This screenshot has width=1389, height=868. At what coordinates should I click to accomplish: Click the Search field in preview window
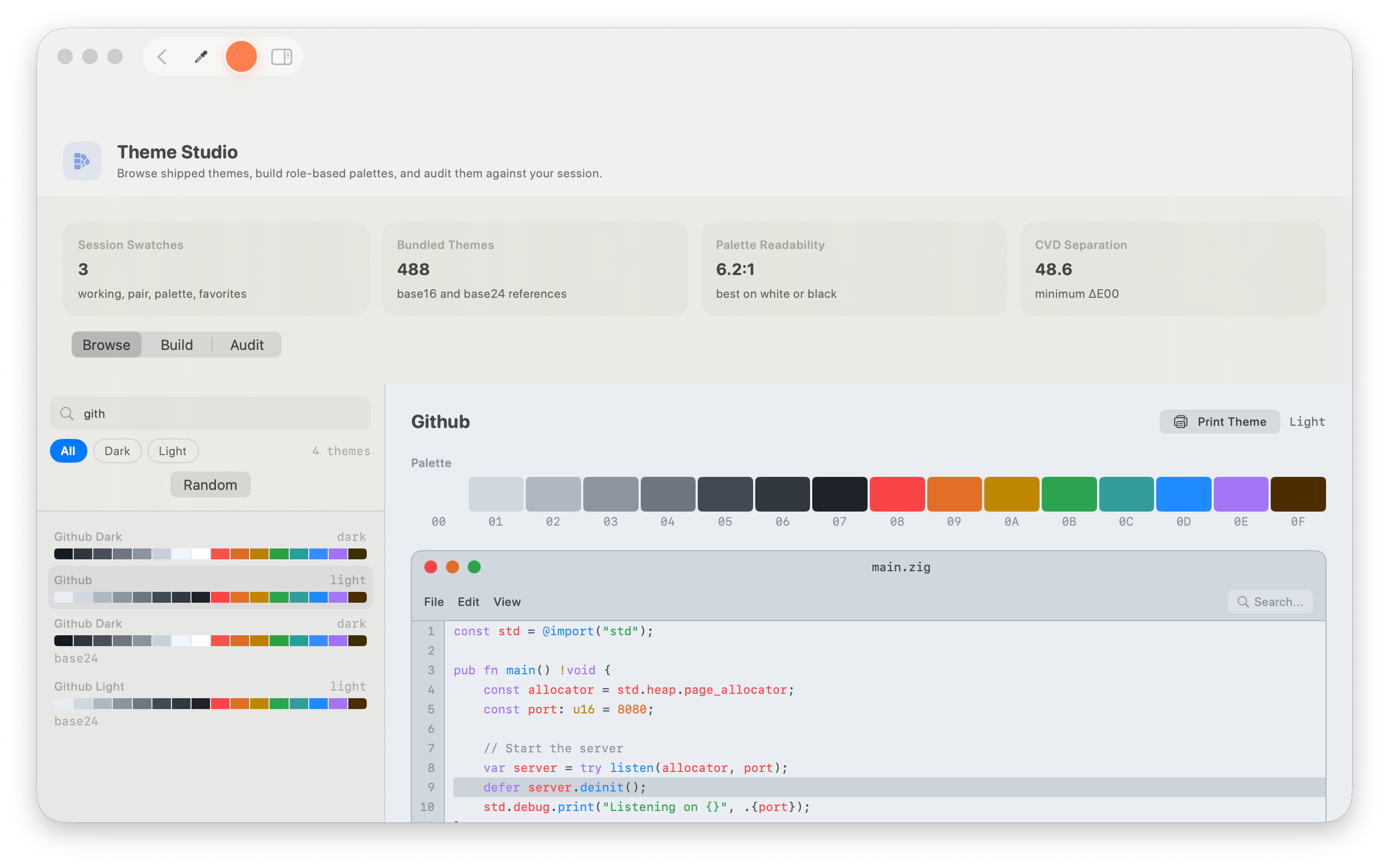pos(1270,602)
